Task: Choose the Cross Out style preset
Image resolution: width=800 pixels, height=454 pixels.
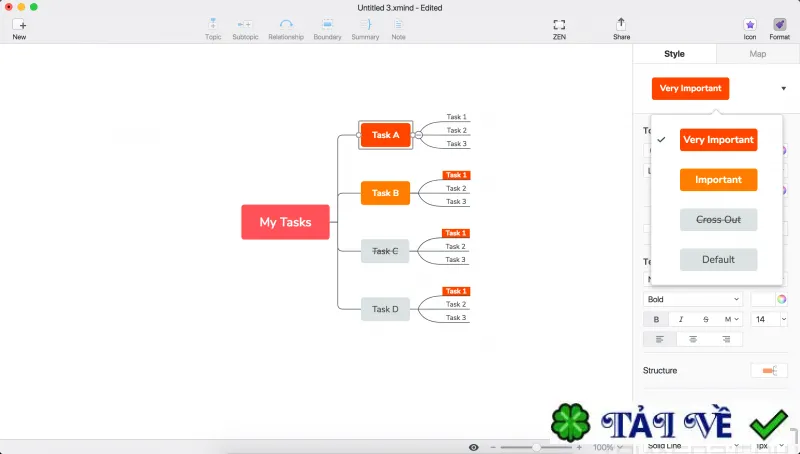Action: click(x=718, y=219)
